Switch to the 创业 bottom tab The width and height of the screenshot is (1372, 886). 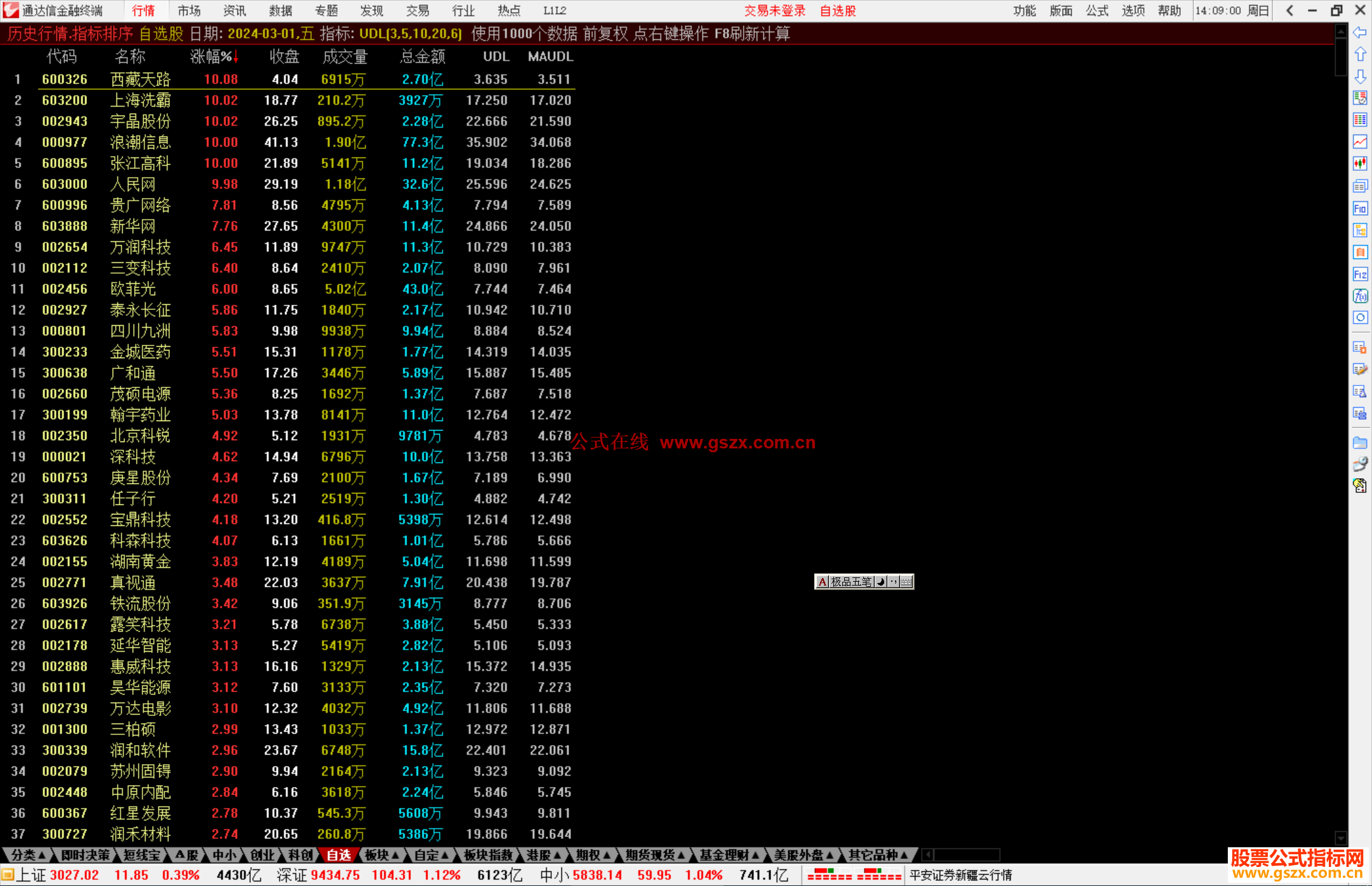point(262,856)
